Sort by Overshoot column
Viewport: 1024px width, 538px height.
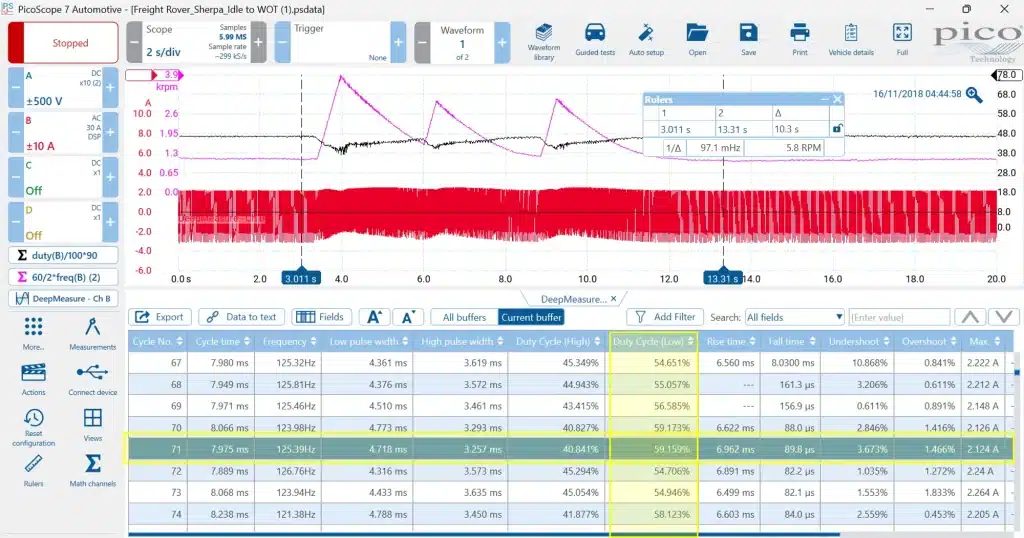tap(928, 341)
